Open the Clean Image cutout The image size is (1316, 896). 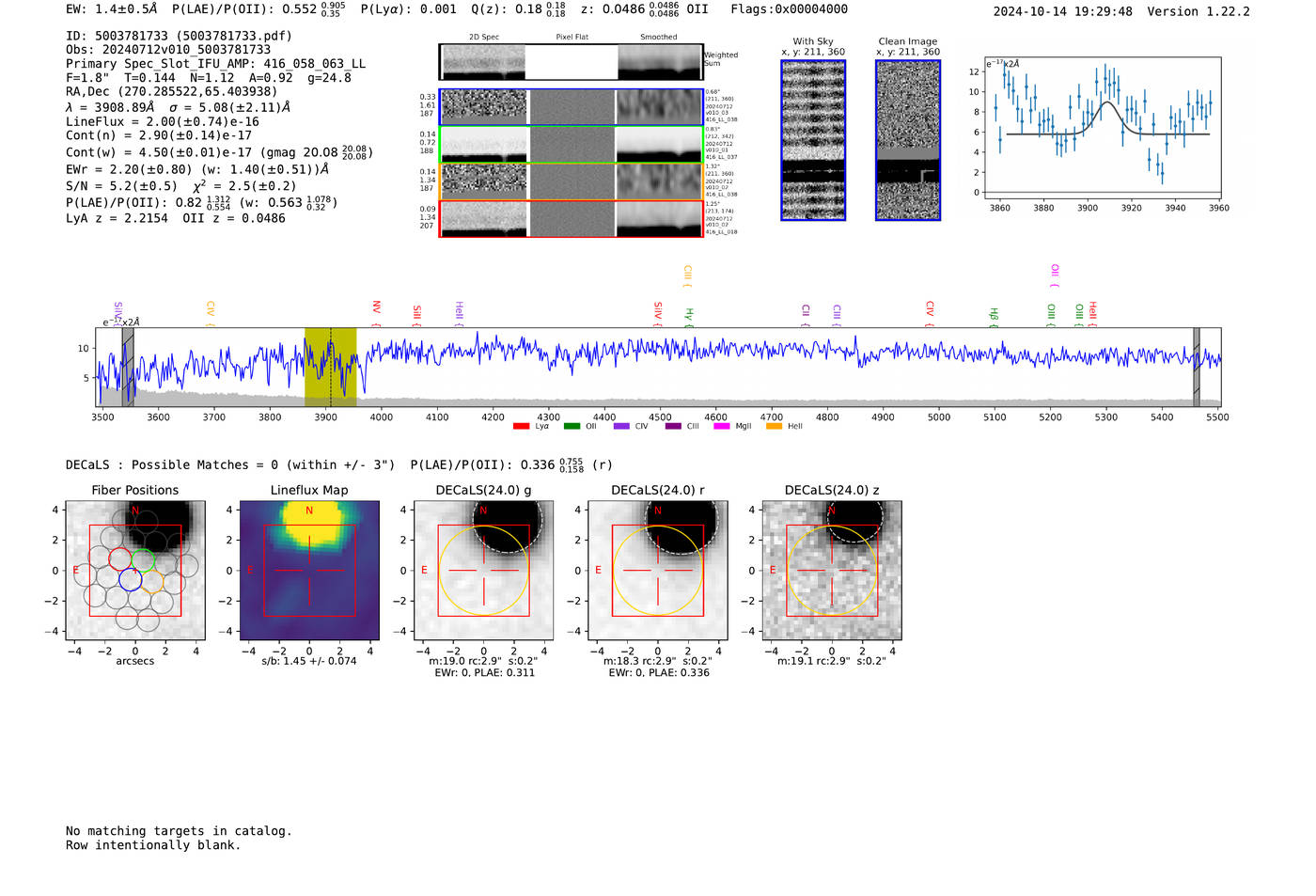click(x=908, y=140)
